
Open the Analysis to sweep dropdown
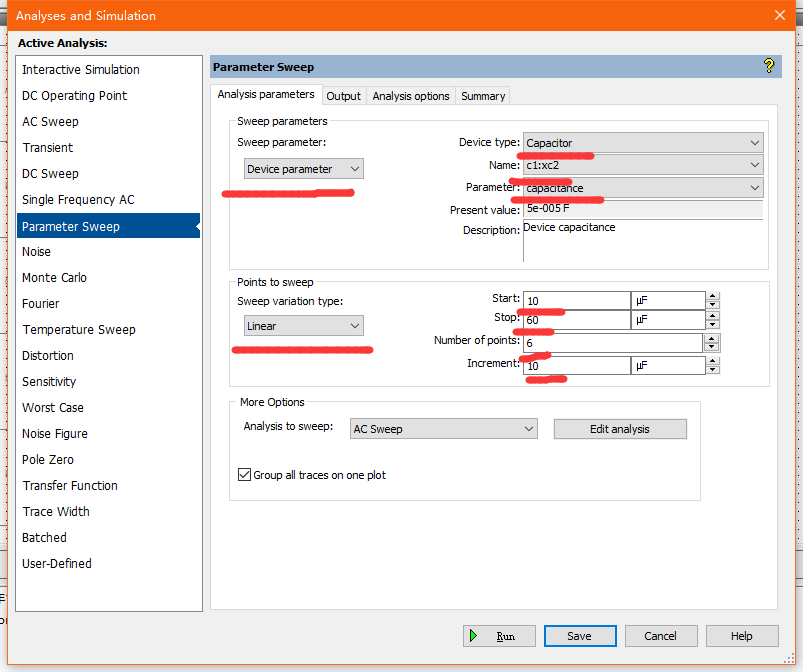pyautogui.click(x=443, y=429)
